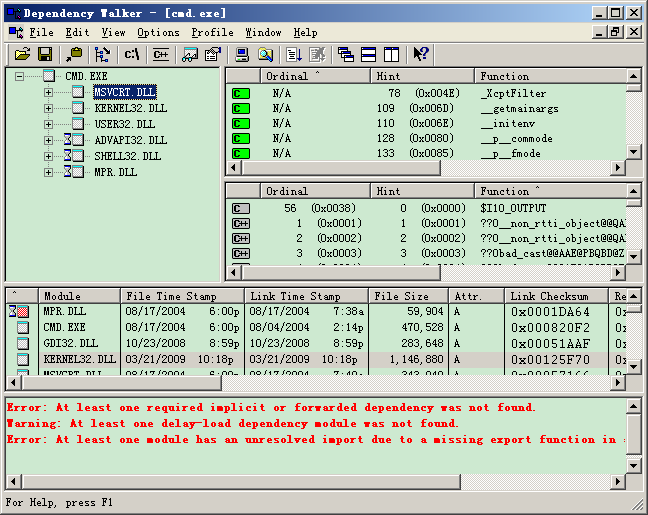The height and width of the screenshot is (515, 648).
Task: Open the Options menu
Action: click(158, 32)
